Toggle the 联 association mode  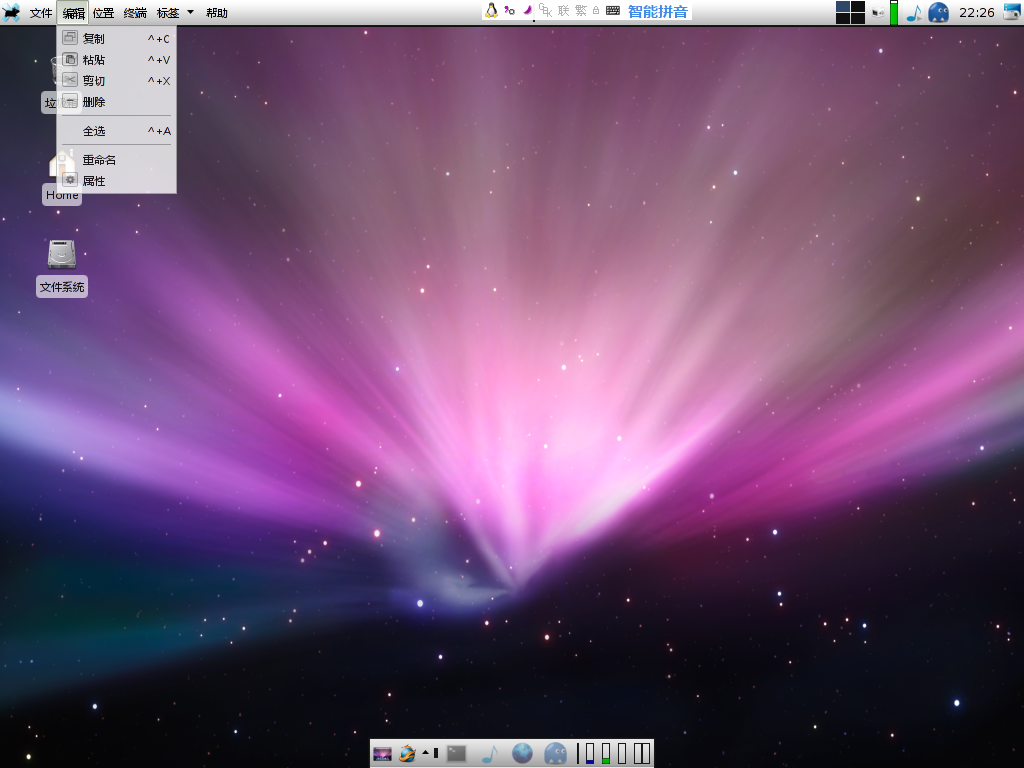tap(564, 11)
